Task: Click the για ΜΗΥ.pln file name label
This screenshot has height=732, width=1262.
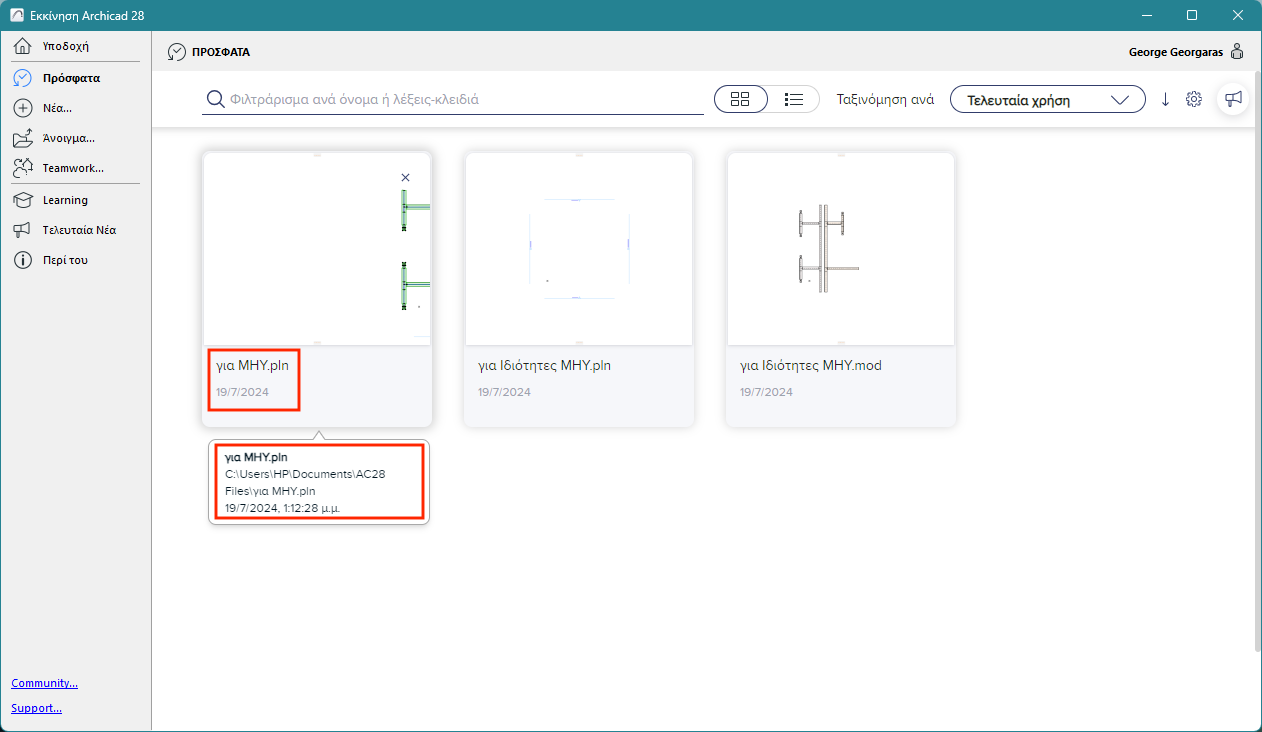Action: 252,366
